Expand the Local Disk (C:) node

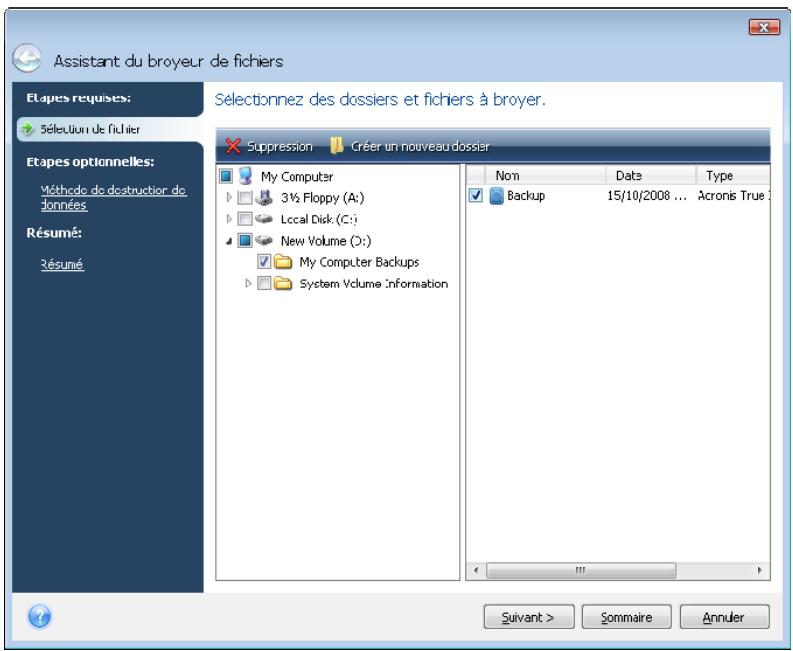229,219
